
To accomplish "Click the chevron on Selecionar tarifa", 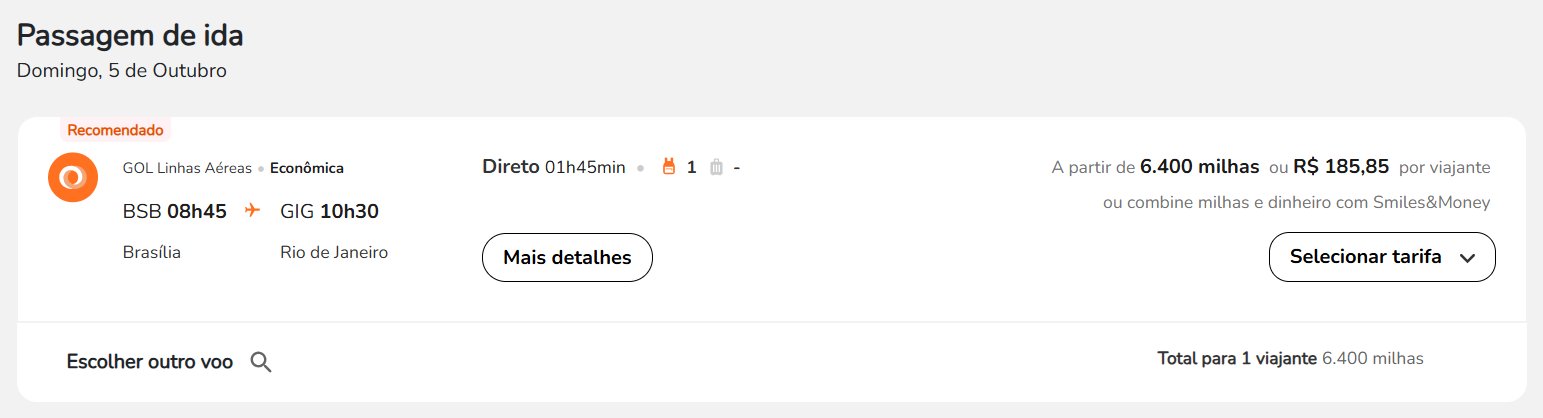I will pos(1467,258).
